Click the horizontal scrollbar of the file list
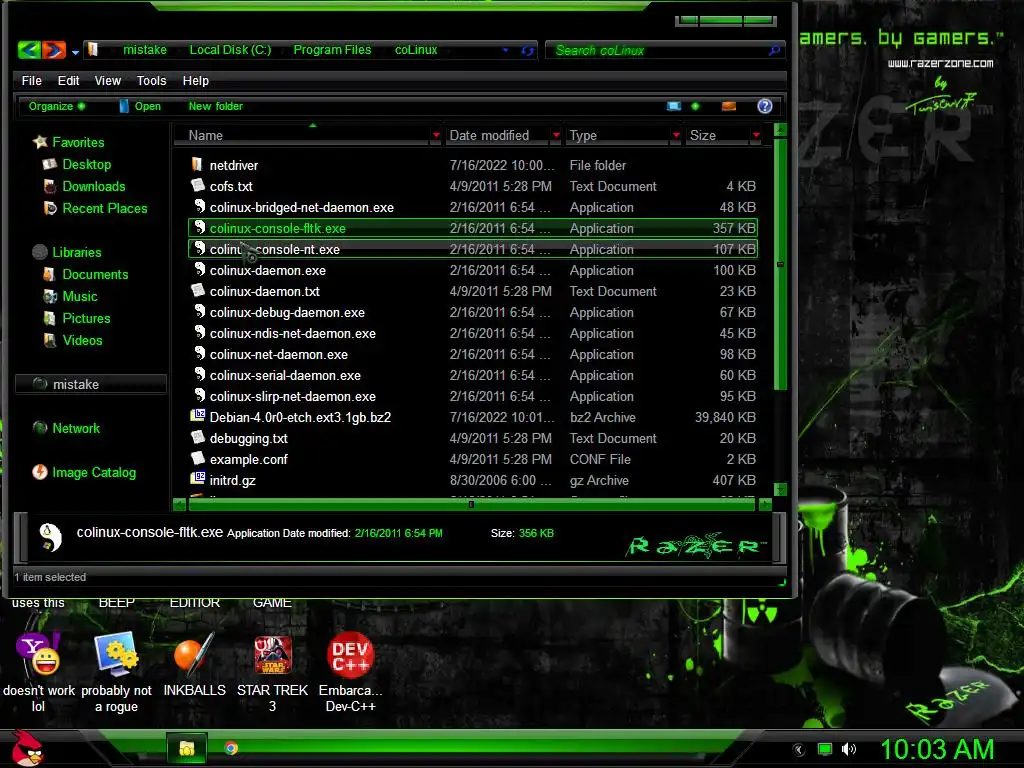Image resolution: width=1024 pixels, height=768 pixels. click(x=470, y=504)
